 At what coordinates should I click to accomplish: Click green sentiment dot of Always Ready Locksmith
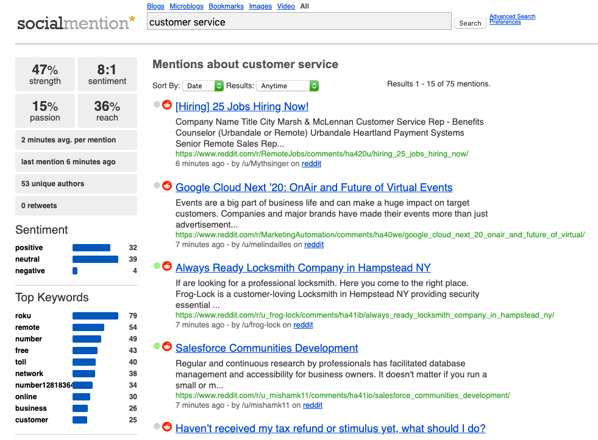pyautogui.click(x=156, y=266)
